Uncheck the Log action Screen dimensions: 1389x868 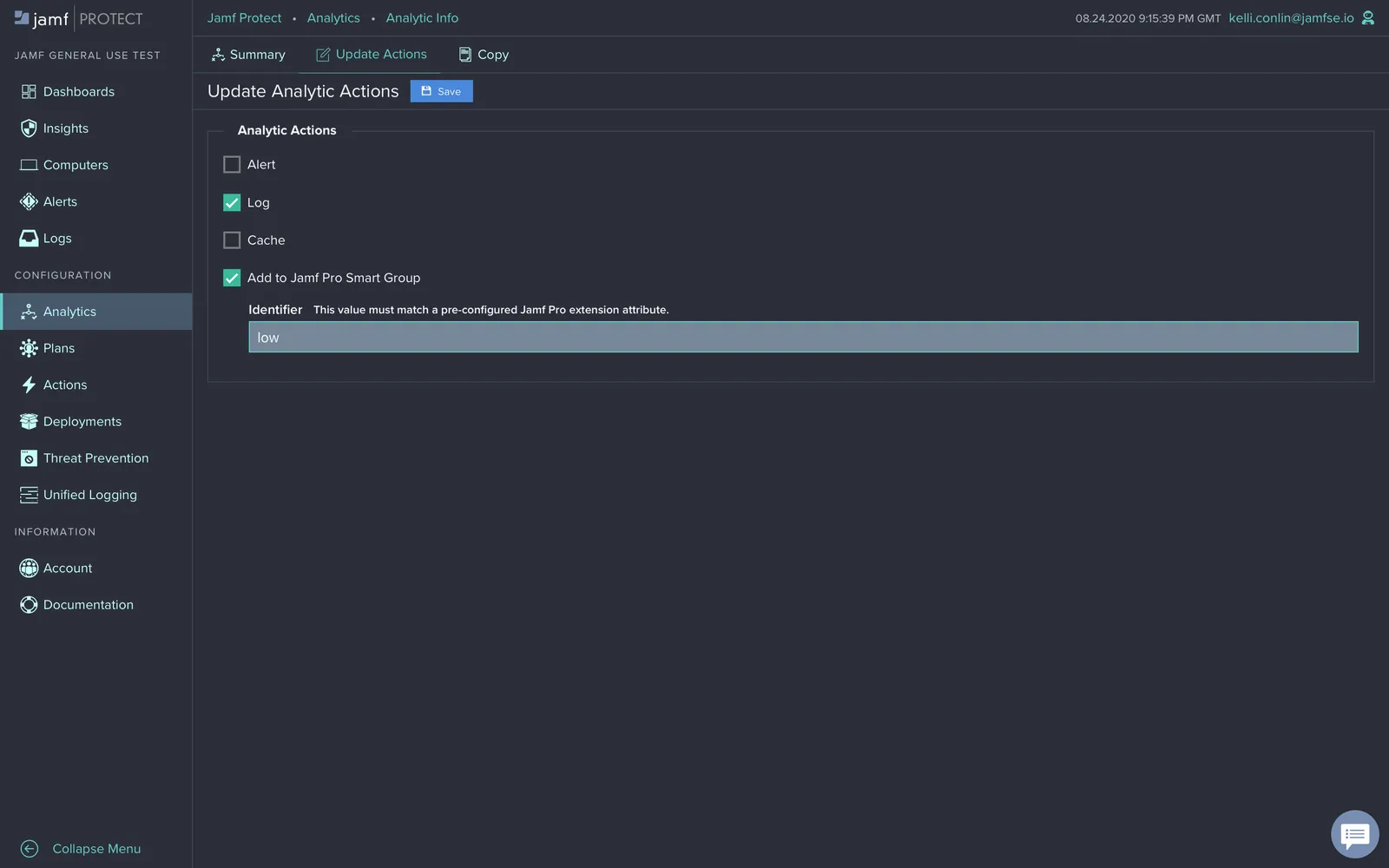231,202
